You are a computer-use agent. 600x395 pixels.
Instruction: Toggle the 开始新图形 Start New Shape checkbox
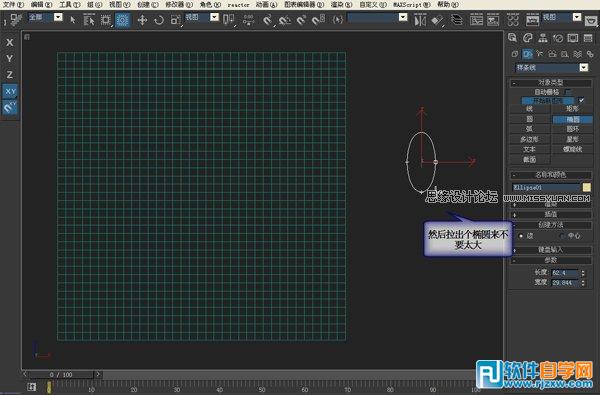point(582,100)
